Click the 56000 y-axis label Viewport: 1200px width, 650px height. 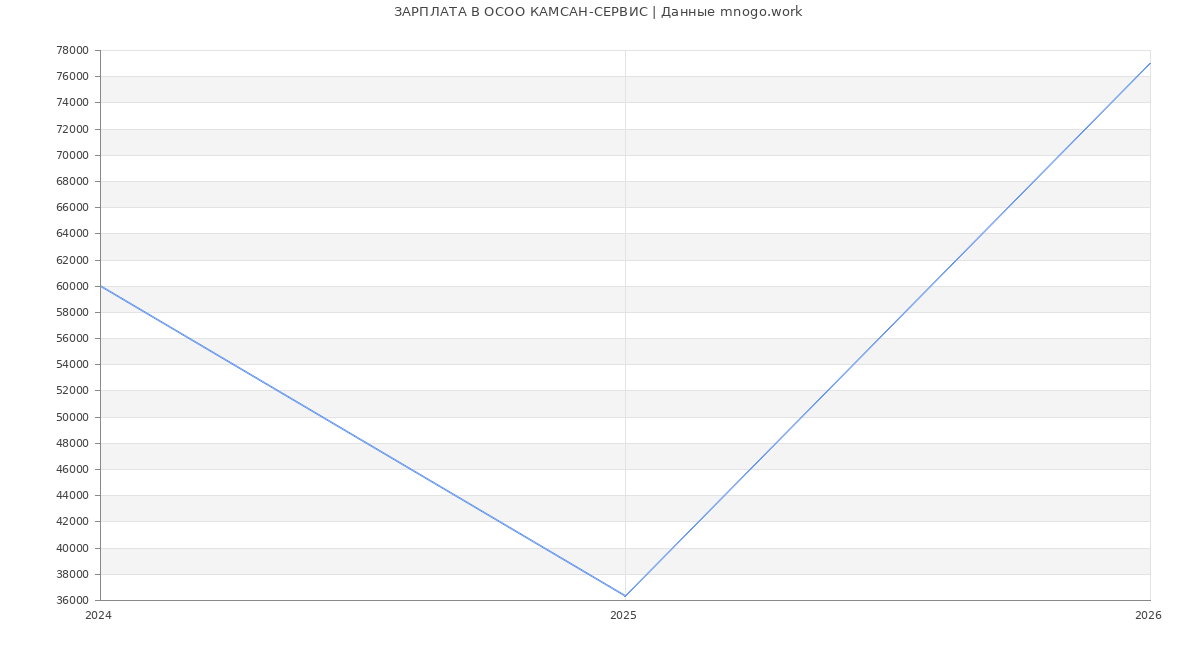(x=72, y=338)
